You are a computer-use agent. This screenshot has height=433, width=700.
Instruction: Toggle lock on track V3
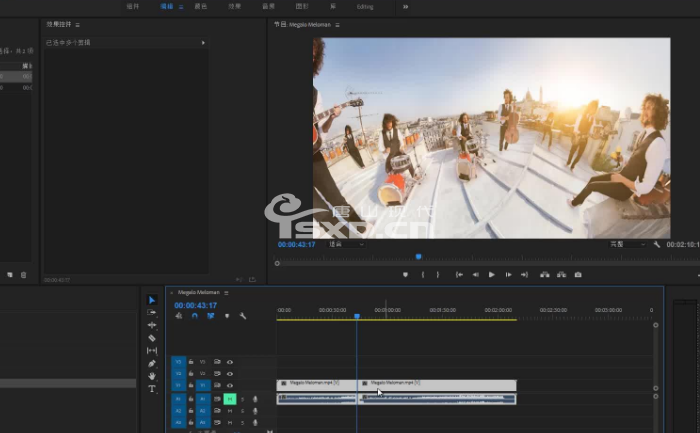pos(191,362)
